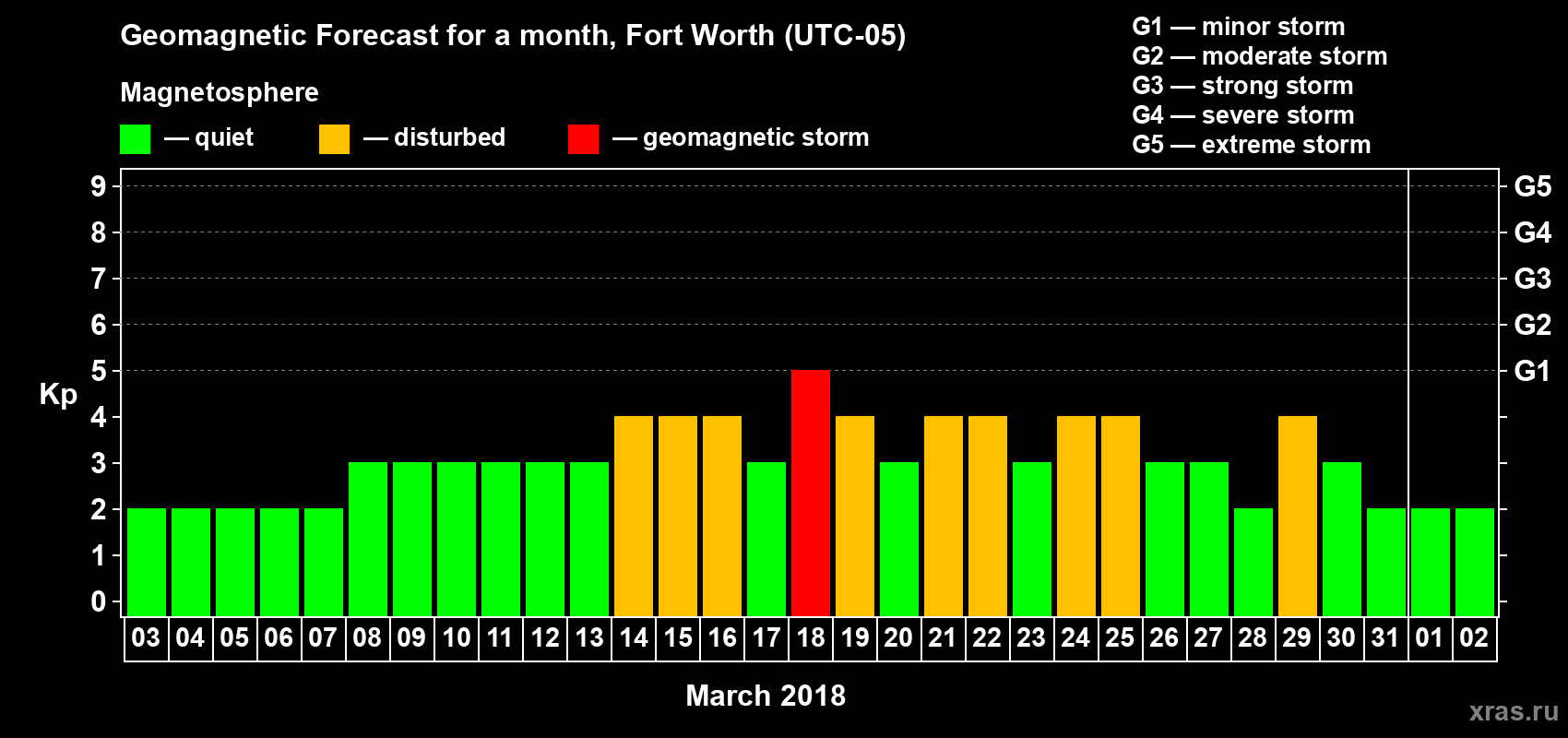Click the Geomagnetic Forecast chart title
This screenshot has height=738, width=1568.
click(513, 36)
